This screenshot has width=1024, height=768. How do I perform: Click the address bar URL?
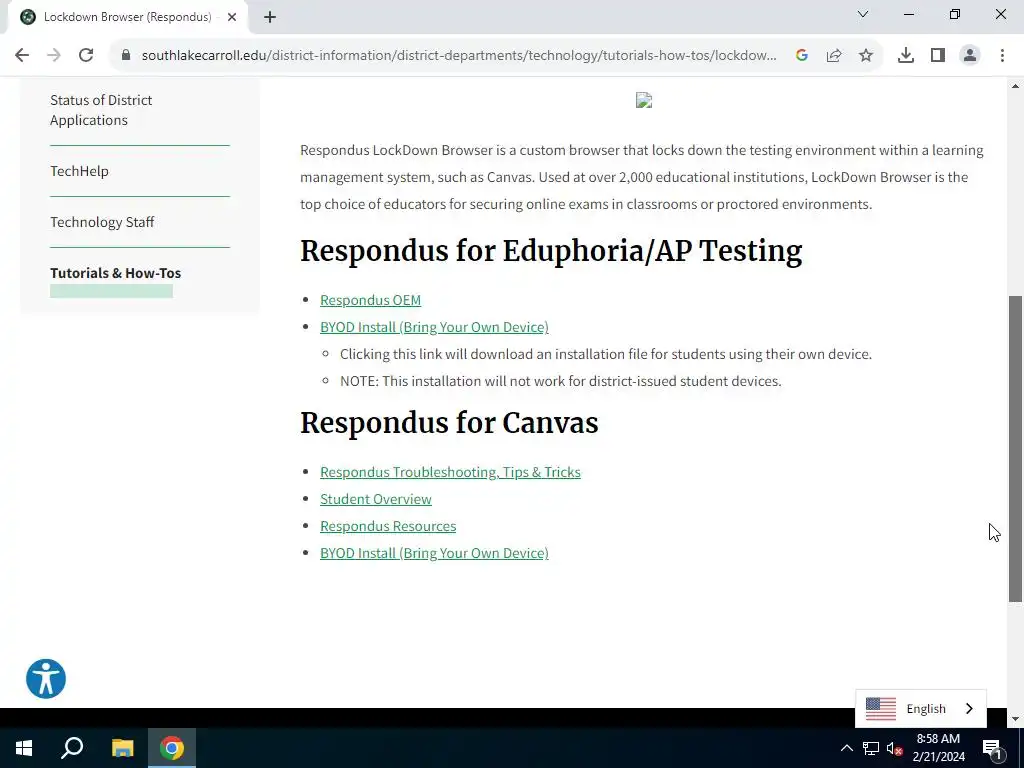[x=459, y=56]
